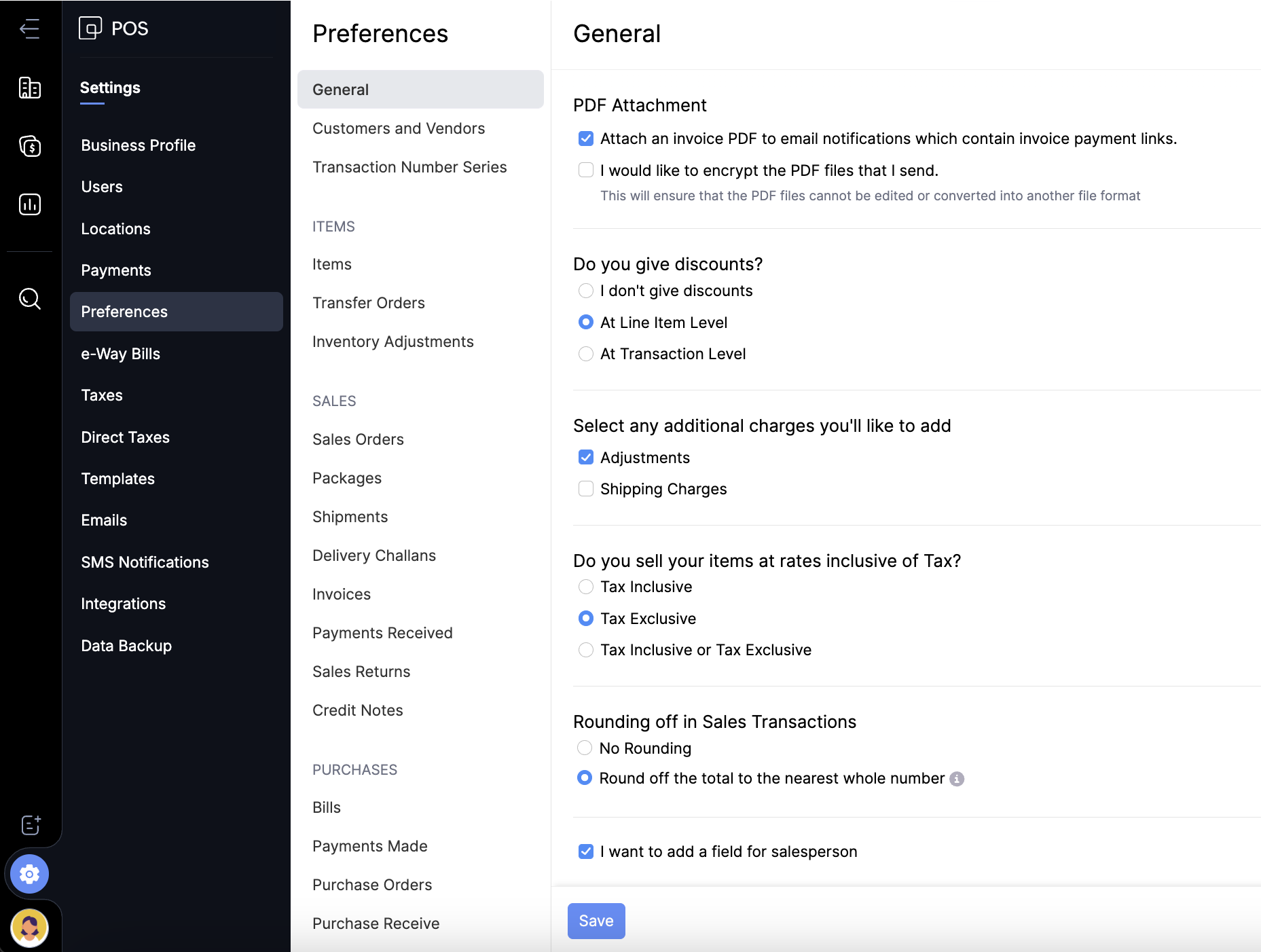The height and width of the screenshot is (952, 1261).
Task: Open Transaction Number Series preferences
Action: 409,167
